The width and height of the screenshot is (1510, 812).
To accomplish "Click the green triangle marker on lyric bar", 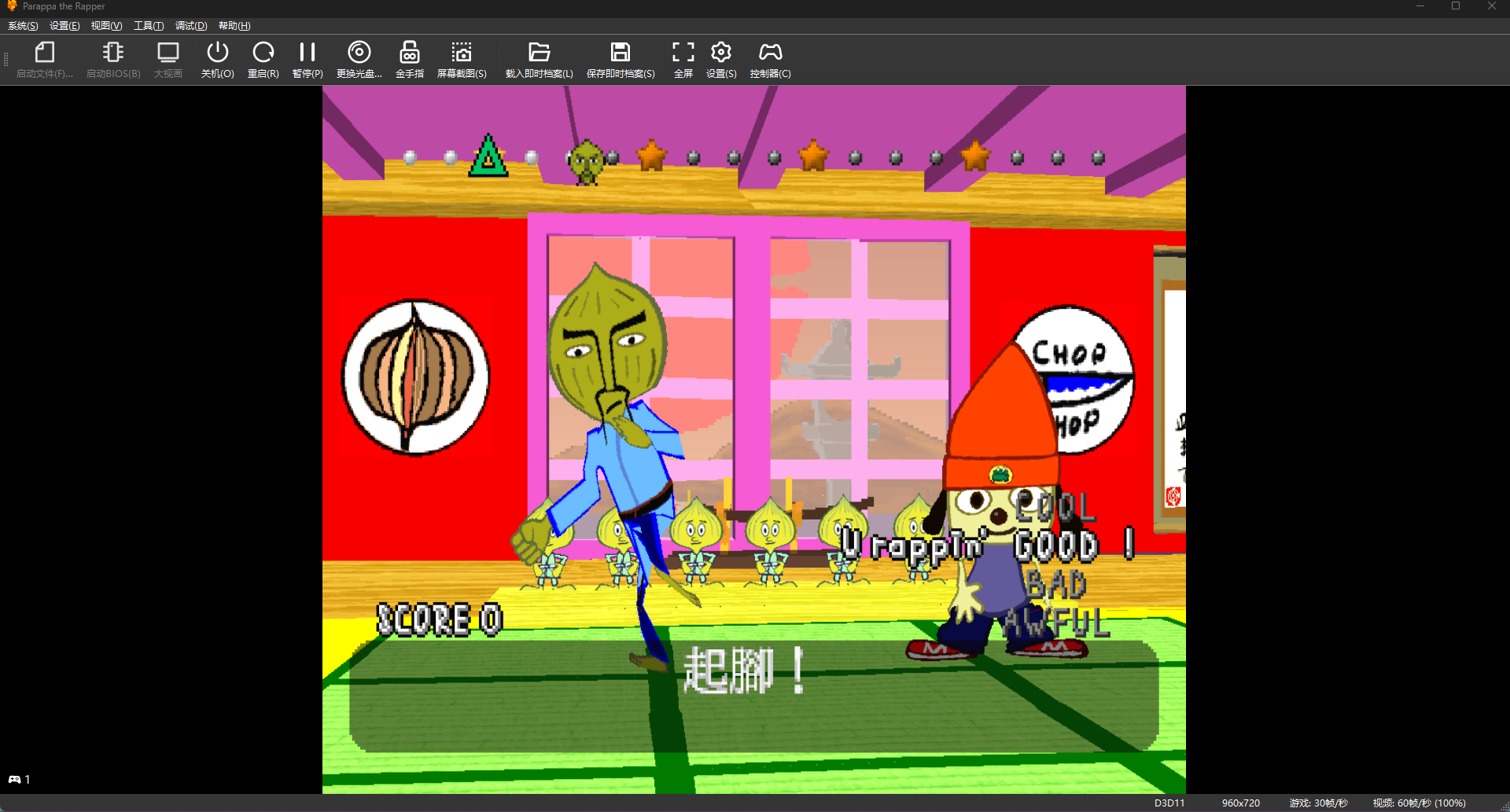I will [x=488, y=155].
